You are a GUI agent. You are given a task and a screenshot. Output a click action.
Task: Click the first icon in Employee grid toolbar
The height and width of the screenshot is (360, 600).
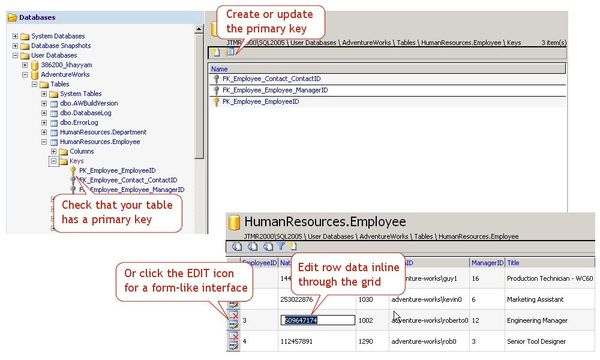[237, 246]
